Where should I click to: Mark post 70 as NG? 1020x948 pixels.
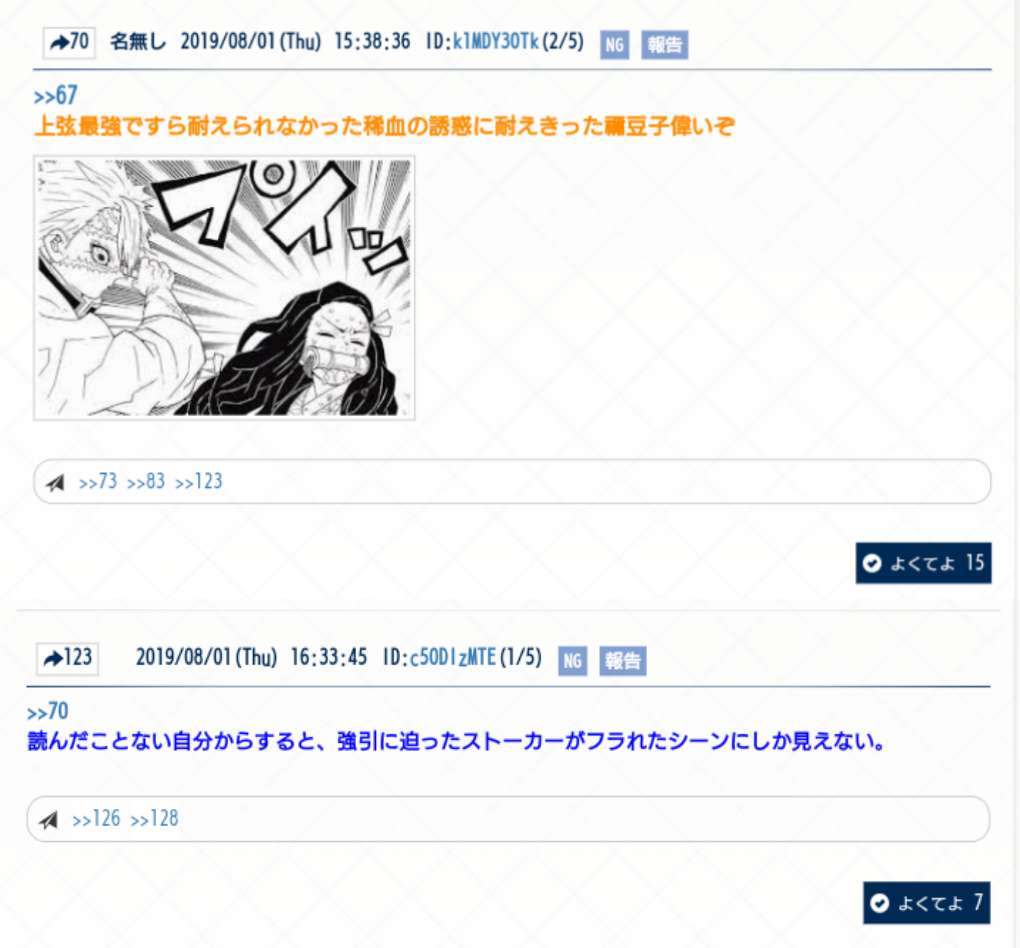click(x=614, y=45)
